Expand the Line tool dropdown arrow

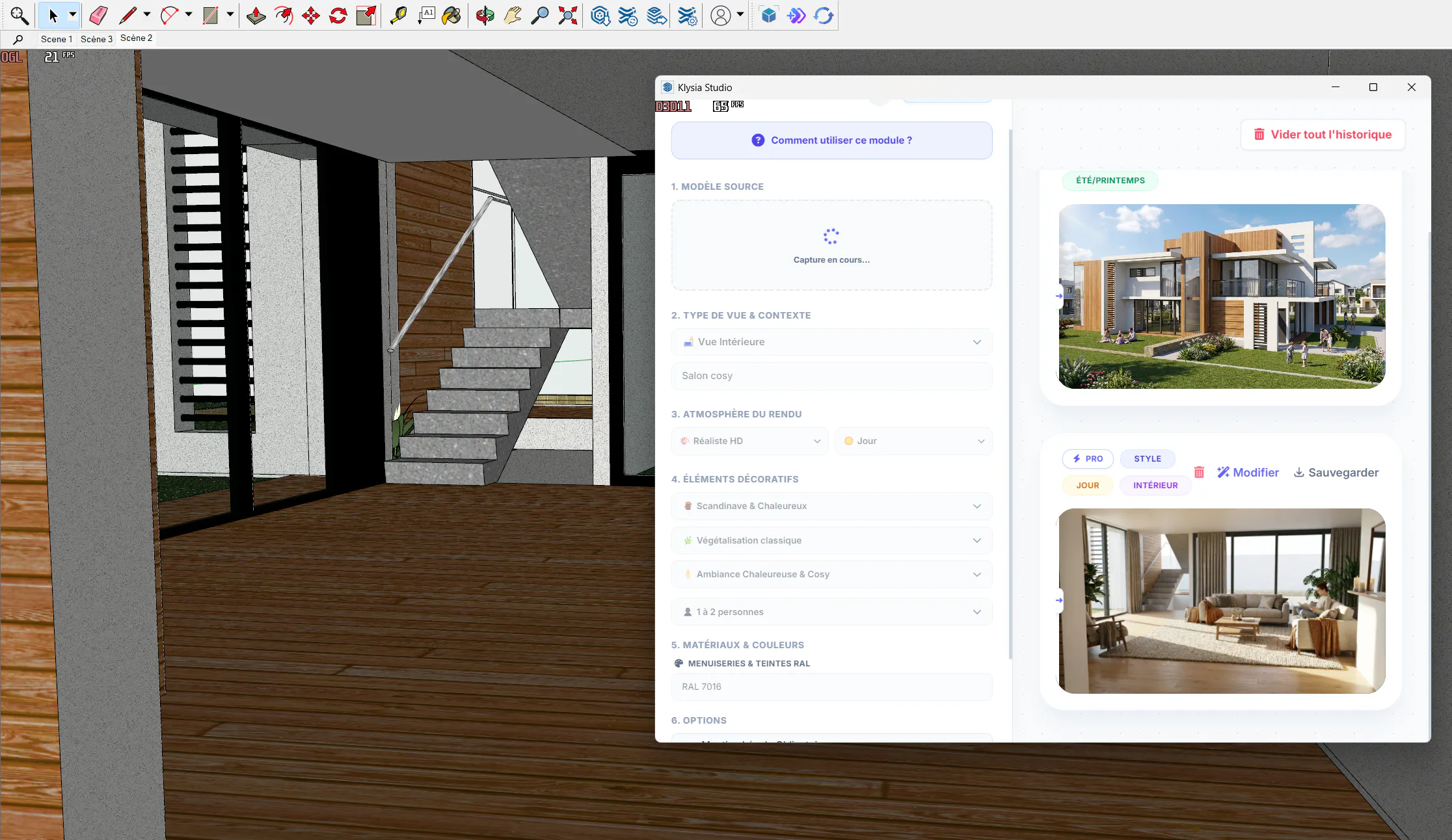[x=147, y=15]
